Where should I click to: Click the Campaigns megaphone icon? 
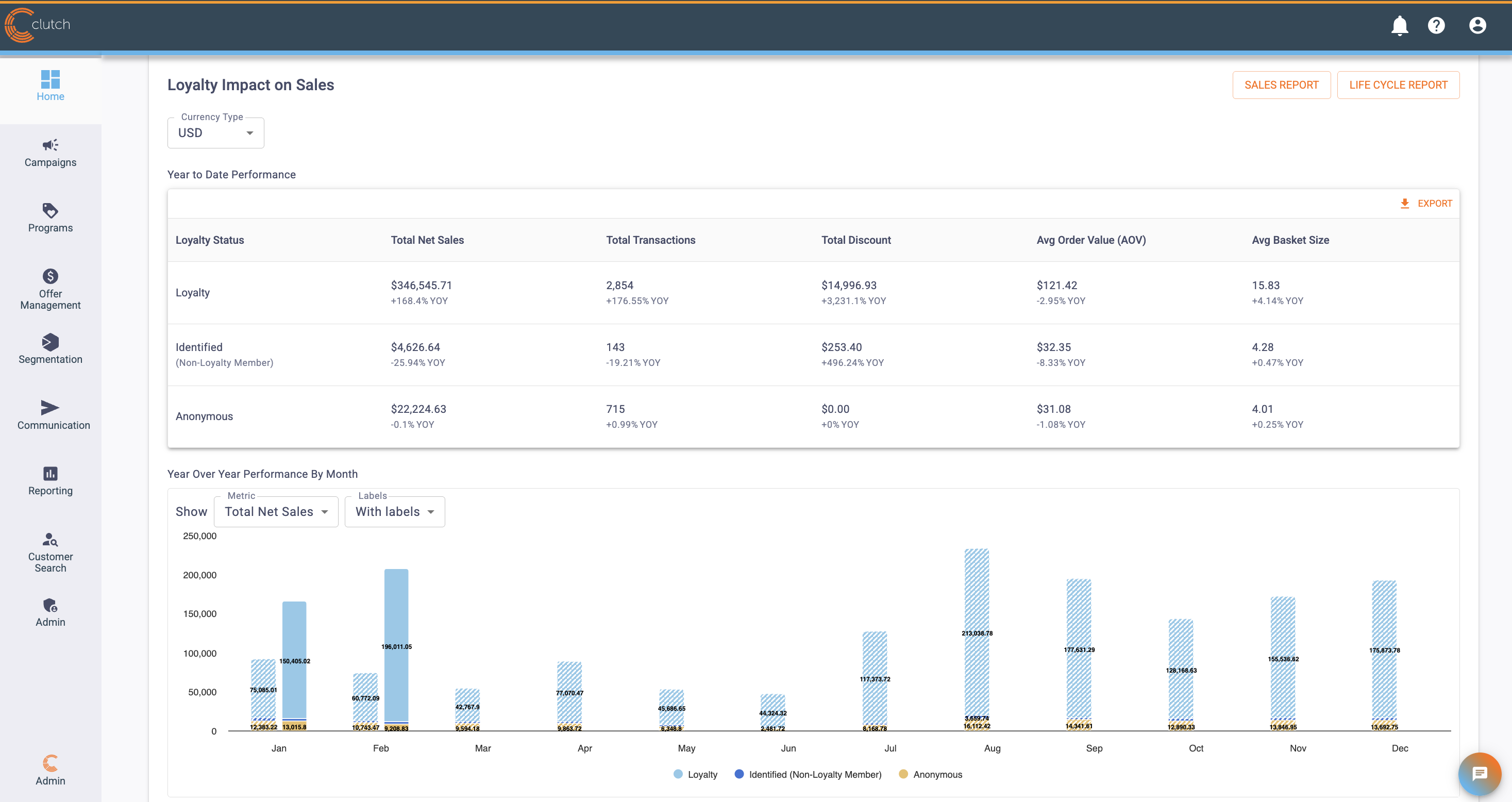pyautogui.click(x=51, y=145)
